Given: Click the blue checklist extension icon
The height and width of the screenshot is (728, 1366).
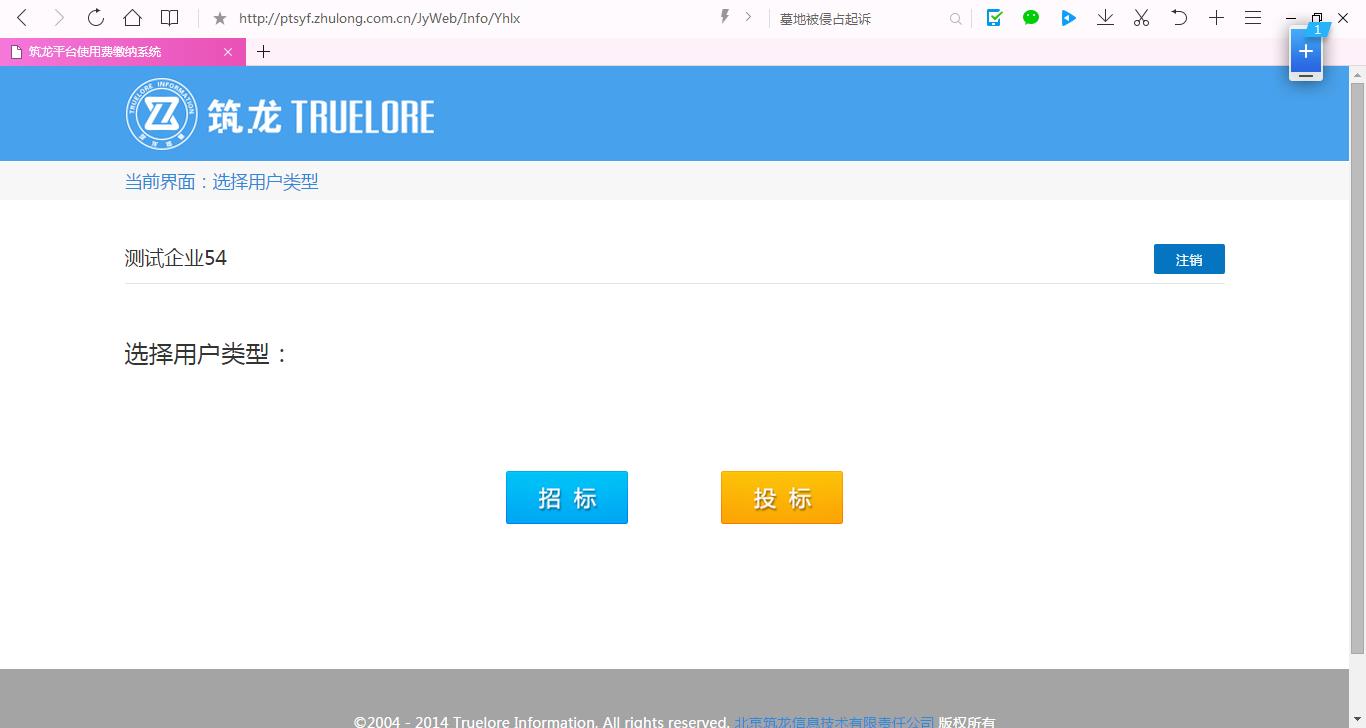Looking at the screenshot, I should pyautogui.click(x=994, y=18).
